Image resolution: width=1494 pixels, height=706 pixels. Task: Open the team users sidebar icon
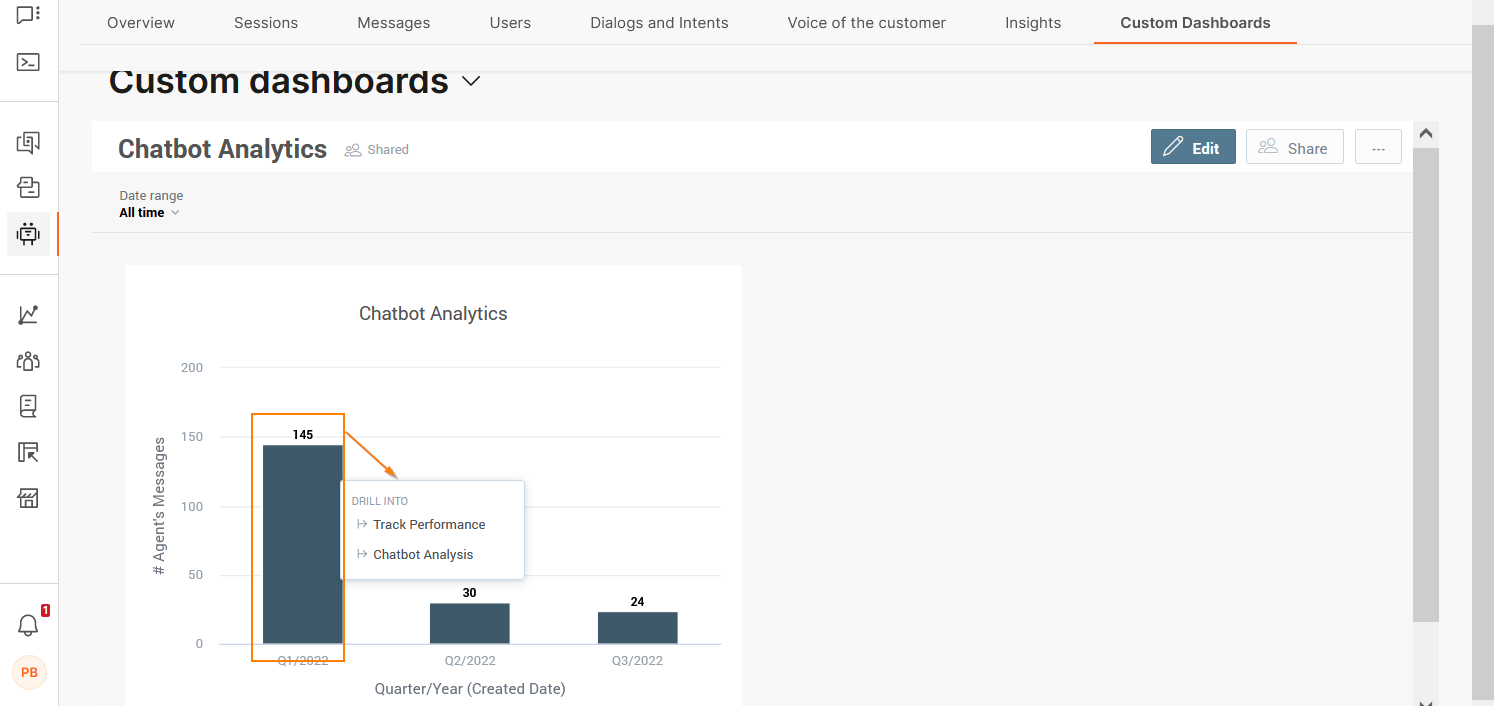coord(28,361)
